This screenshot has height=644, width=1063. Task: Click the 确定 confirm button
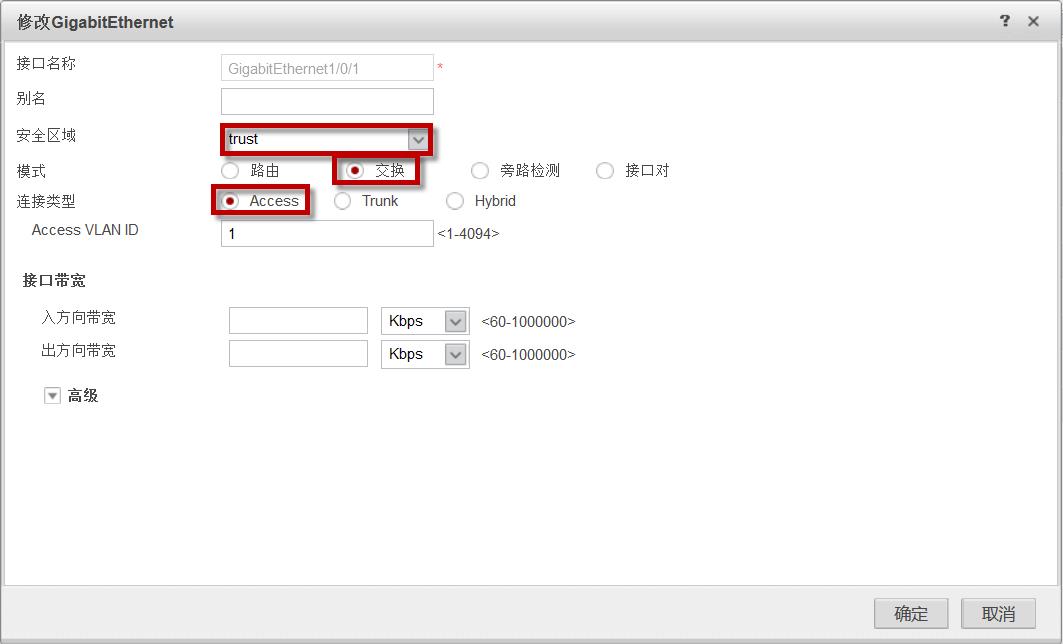pos(911,613)
